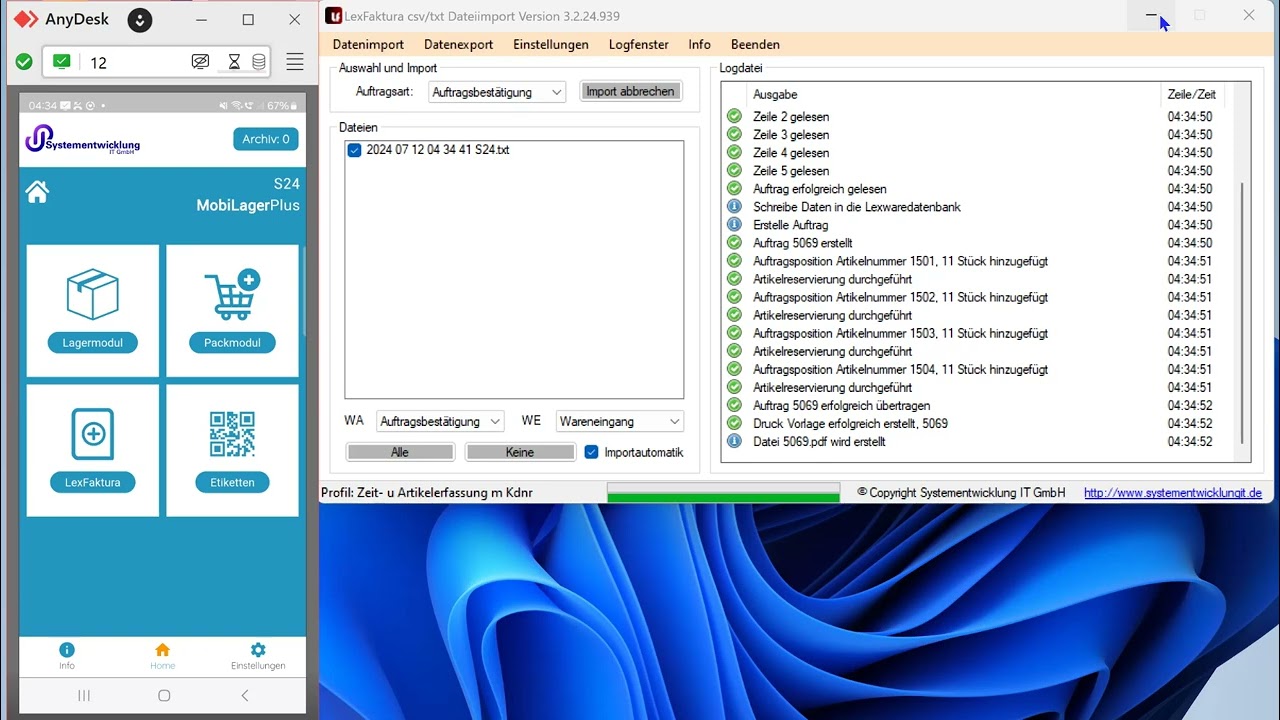Open Einstellungen gear icon in the phone app
The image size is (1280, 720).
[258, 650]
